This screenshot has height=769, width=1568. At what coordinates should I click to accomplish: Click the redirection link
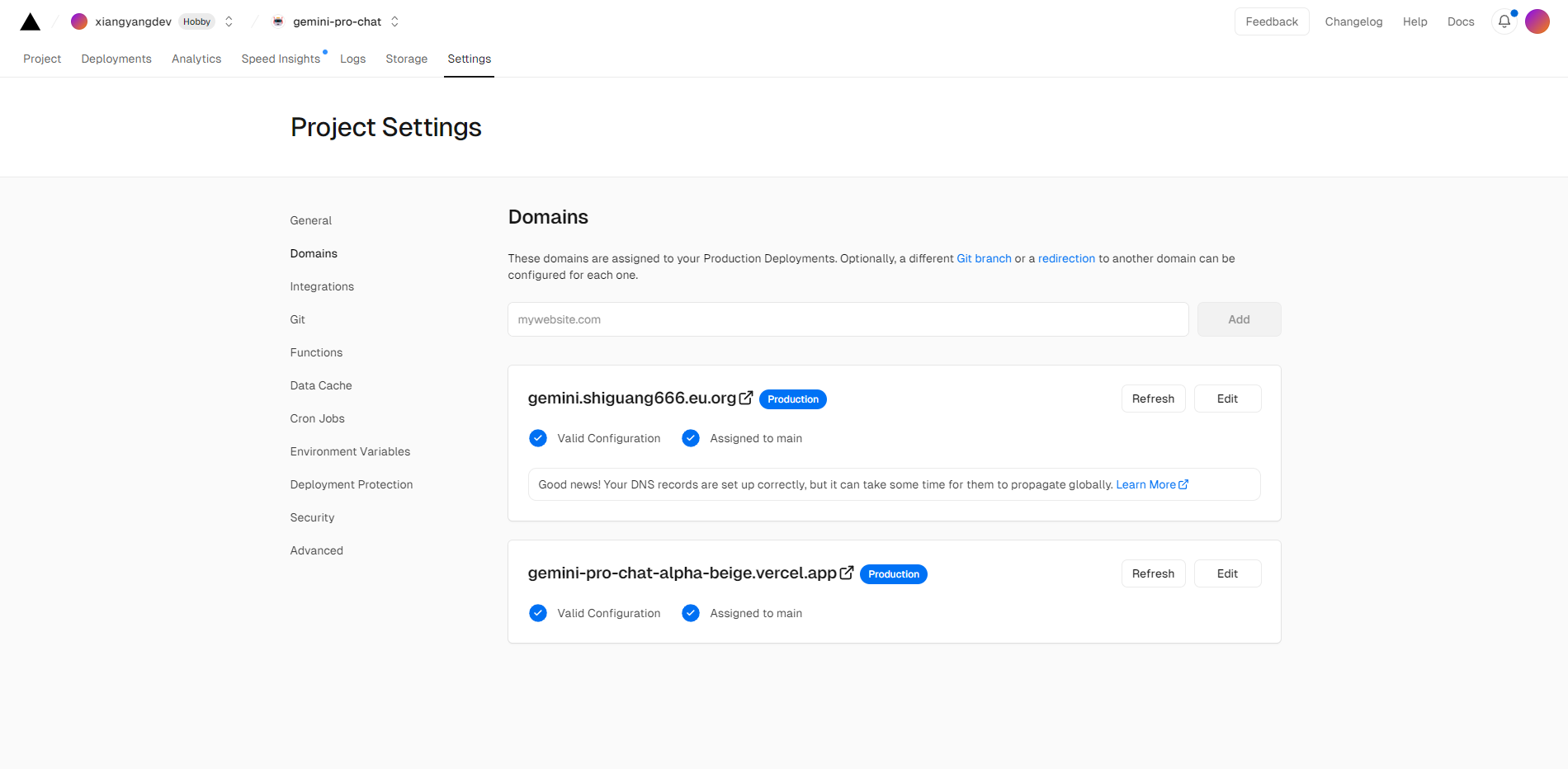(x=1066, y=258)
